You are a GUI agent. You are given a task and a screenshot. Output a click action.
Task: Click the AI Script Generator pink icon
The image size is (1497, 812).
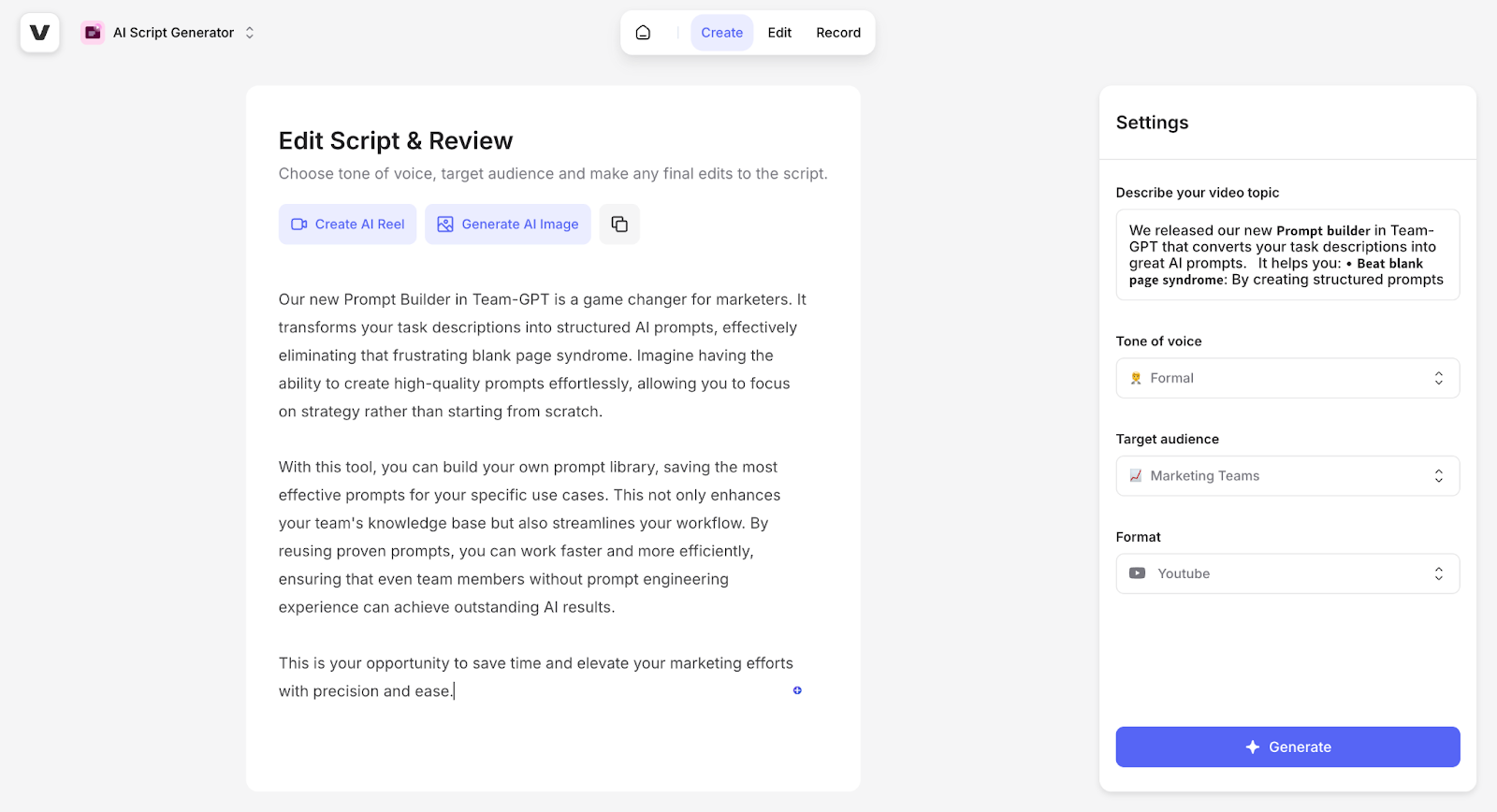click(93, 33)
